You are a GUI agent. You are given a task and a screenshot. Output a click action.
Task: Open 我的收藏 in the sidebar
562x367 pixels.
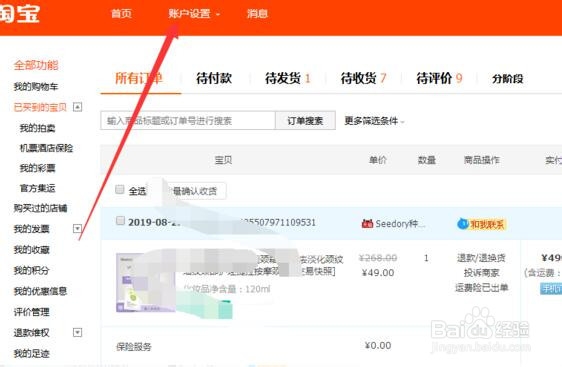pos(32,249)
